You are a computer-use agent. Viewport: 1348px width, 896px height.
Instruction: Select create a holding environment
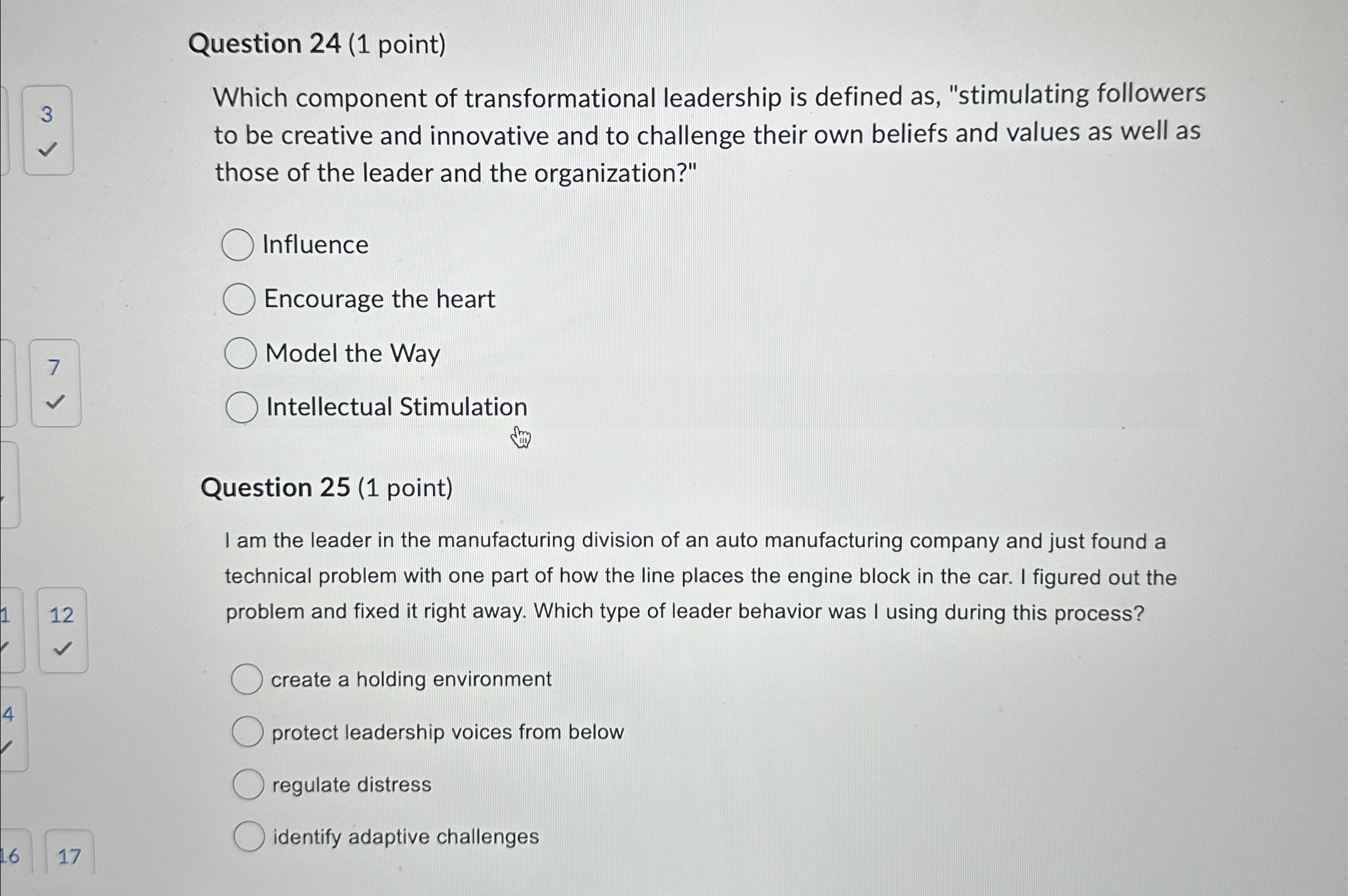(x=247, y=680)
